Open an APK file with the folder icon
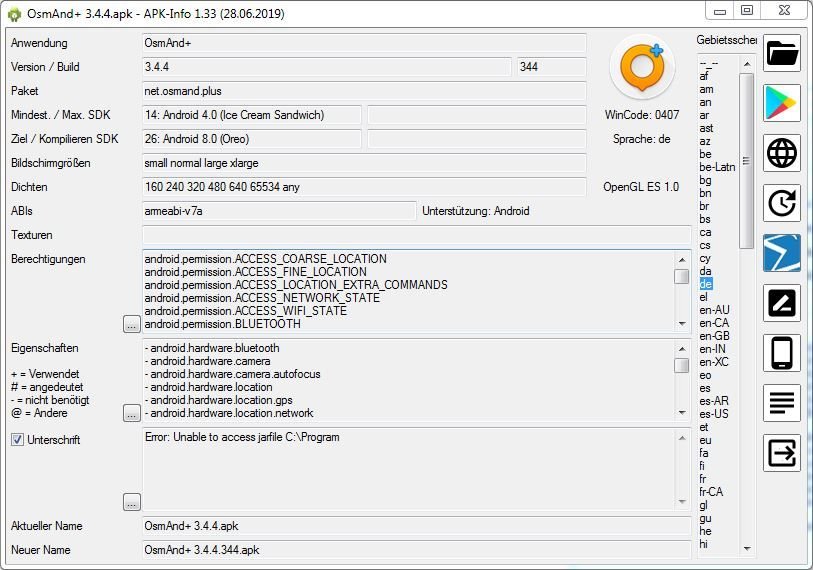Screen dimensions: 813x570 click(x=782, y=53)
